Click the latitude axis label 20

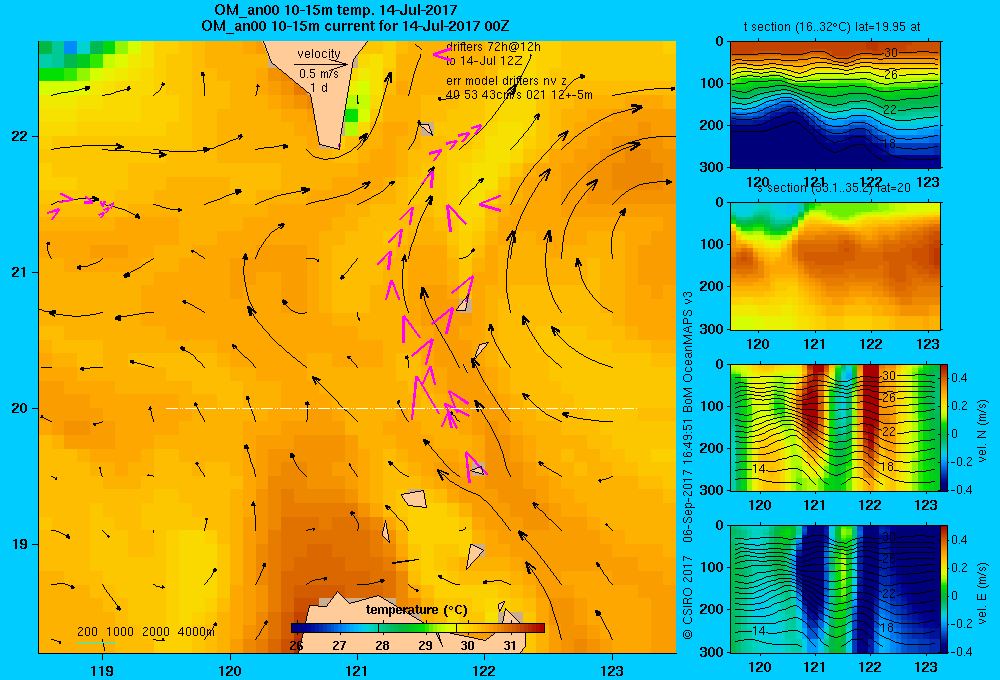tap(20, 408)
